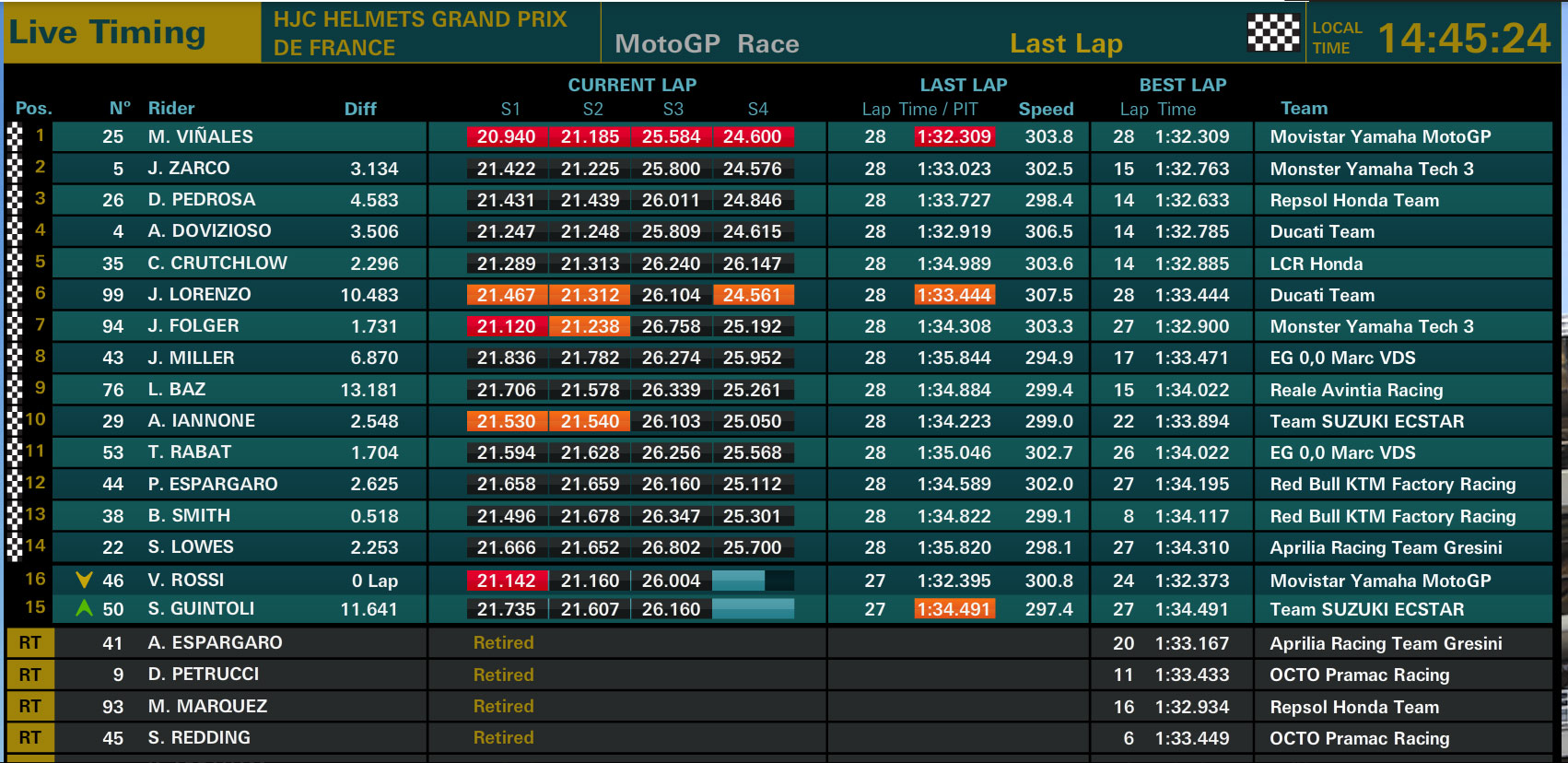Click the RT badge for M. Marquez

coord(29,707)
